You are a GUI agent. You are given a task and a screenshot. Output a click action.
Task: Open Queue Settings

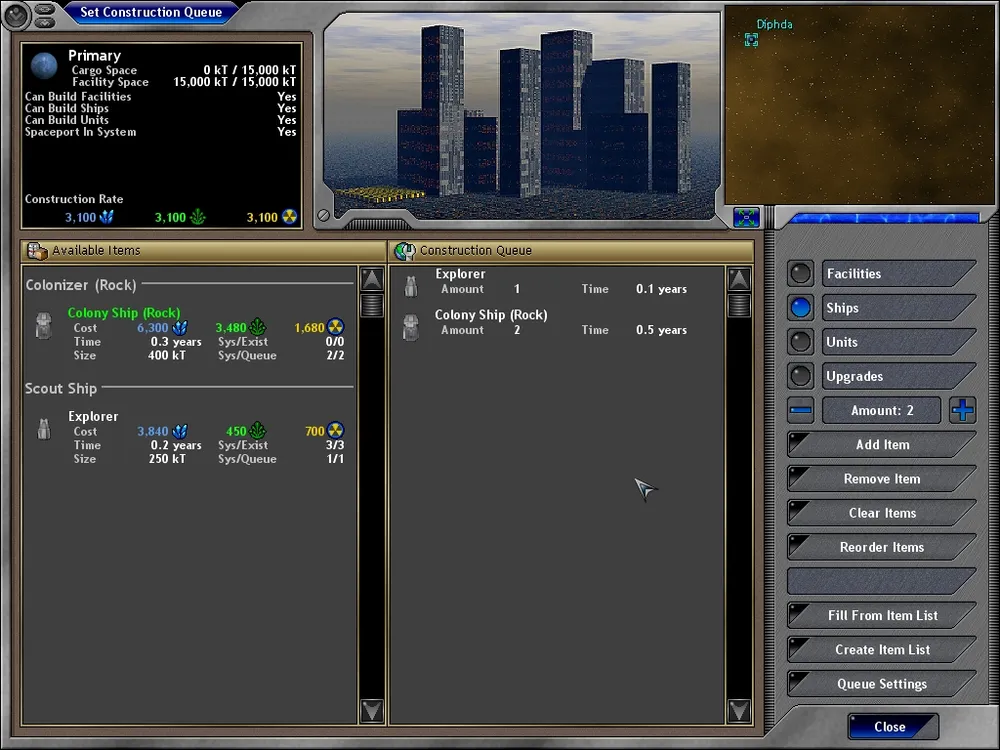(x=881, y=684)
